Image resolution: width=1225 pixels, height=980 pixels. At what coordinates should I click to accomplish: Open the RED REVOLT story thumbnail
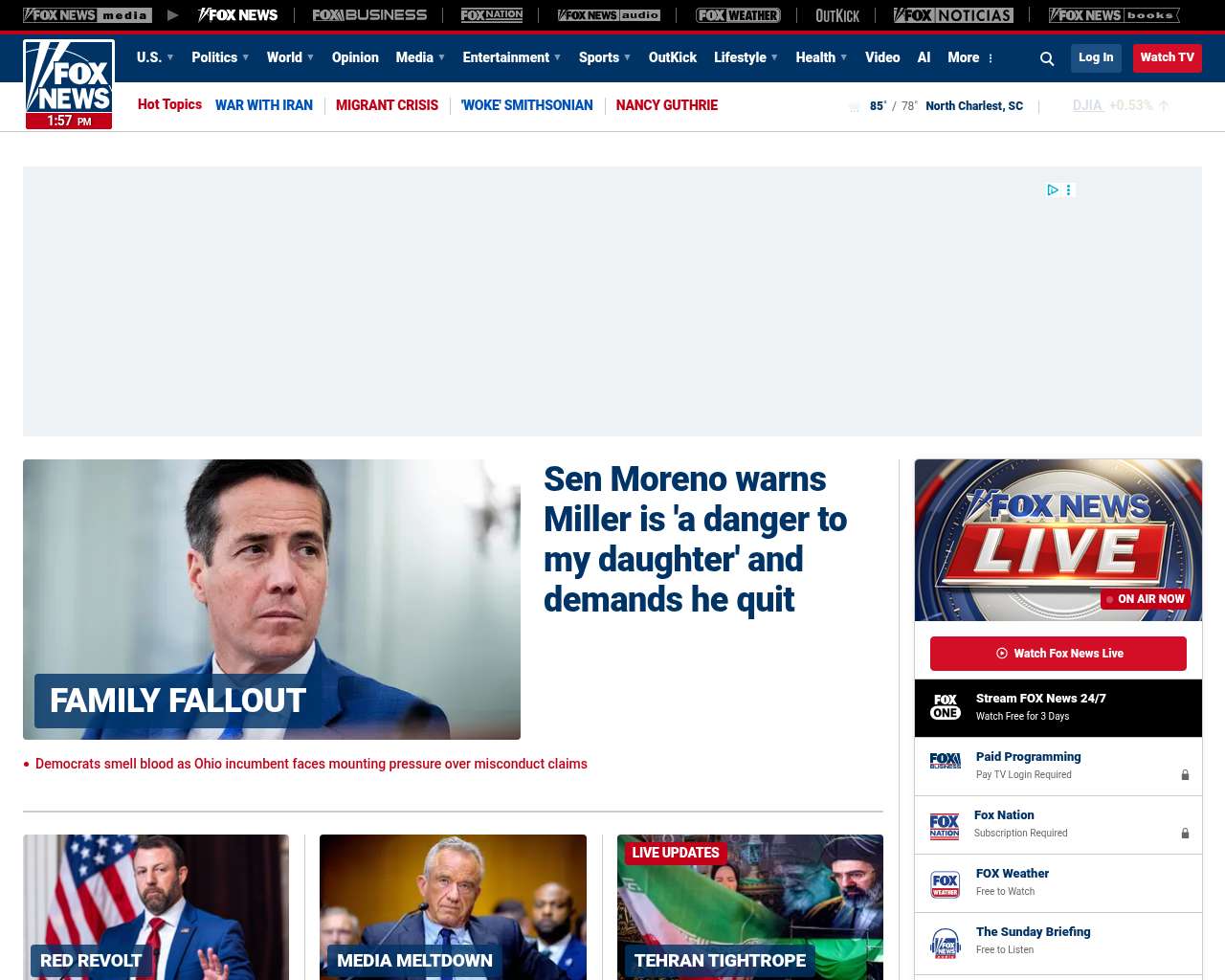click(x=156, y=907)
